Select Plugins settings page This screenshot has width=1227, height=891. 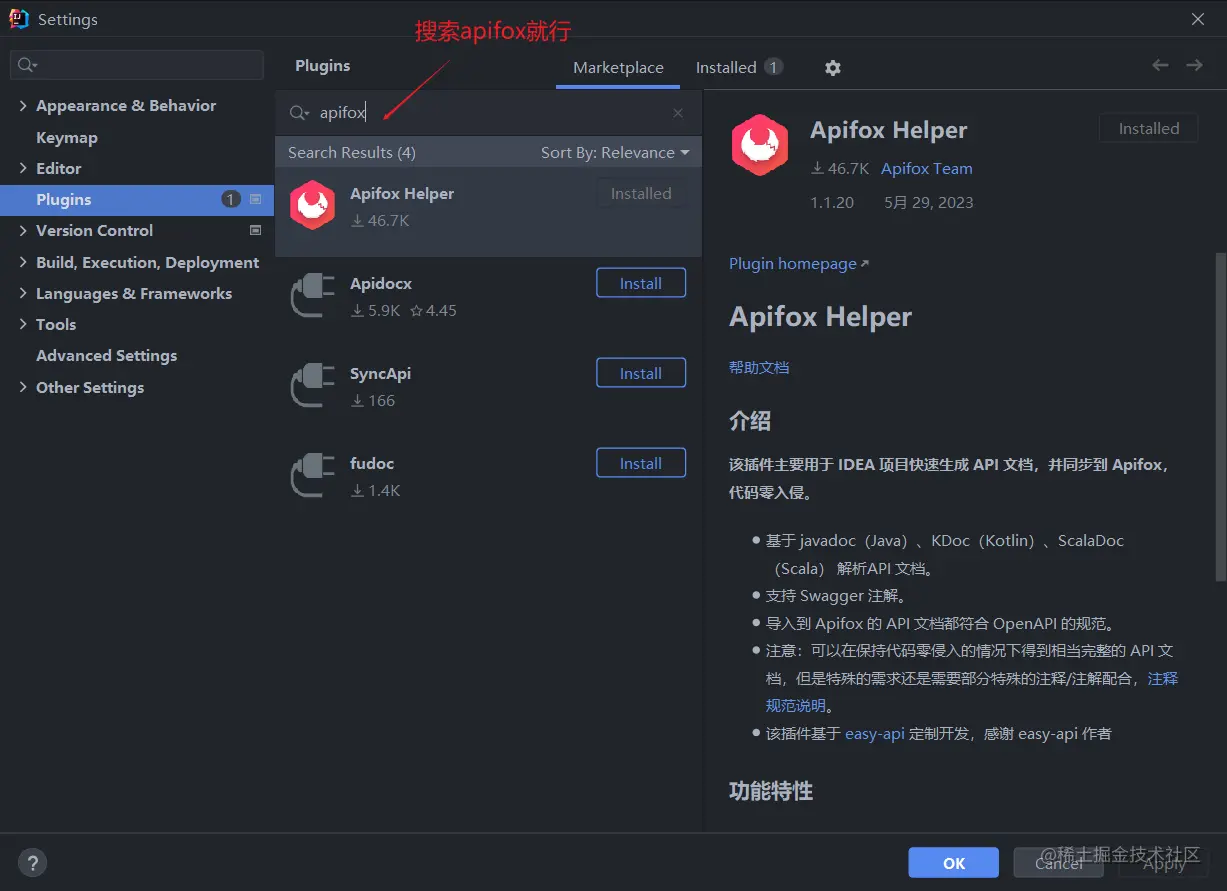click(137, 199)
